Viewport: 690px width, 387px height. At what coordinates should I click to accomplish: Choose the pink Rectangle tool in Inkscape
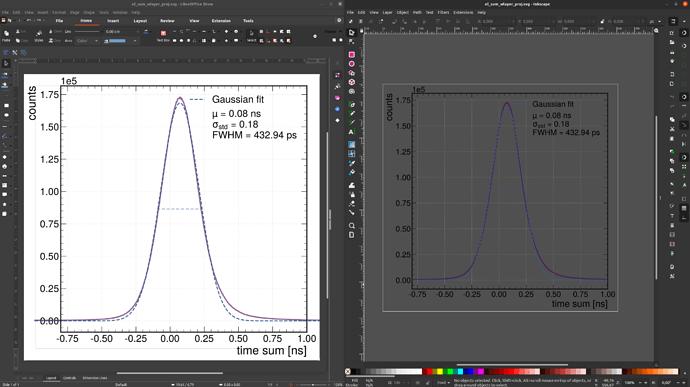352,55
